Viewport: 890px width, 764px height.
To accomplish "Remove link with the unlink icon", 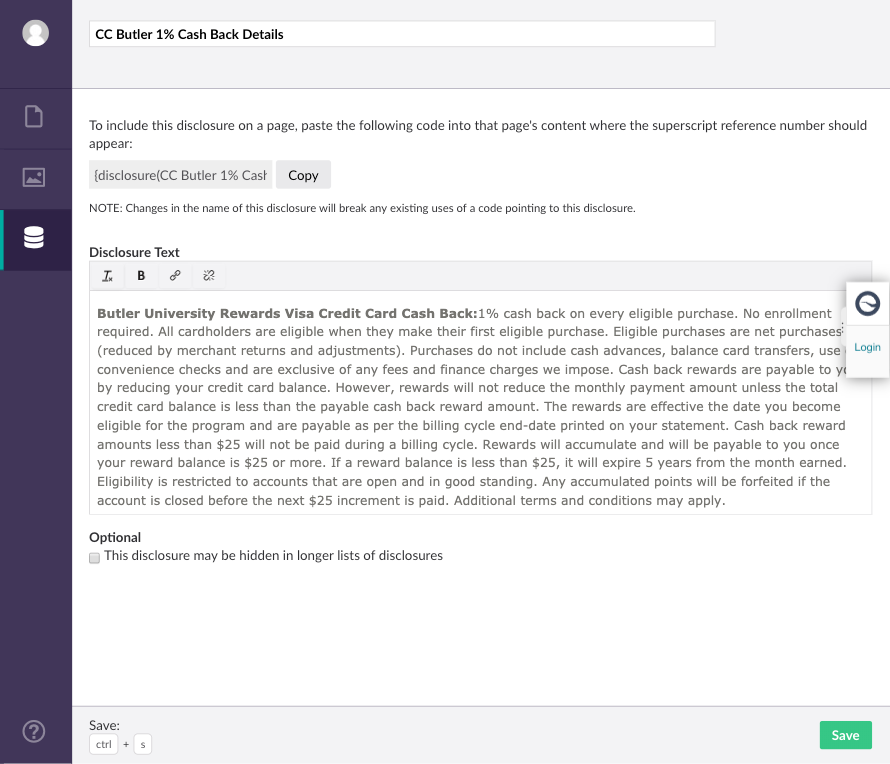I will pos(209,276).
